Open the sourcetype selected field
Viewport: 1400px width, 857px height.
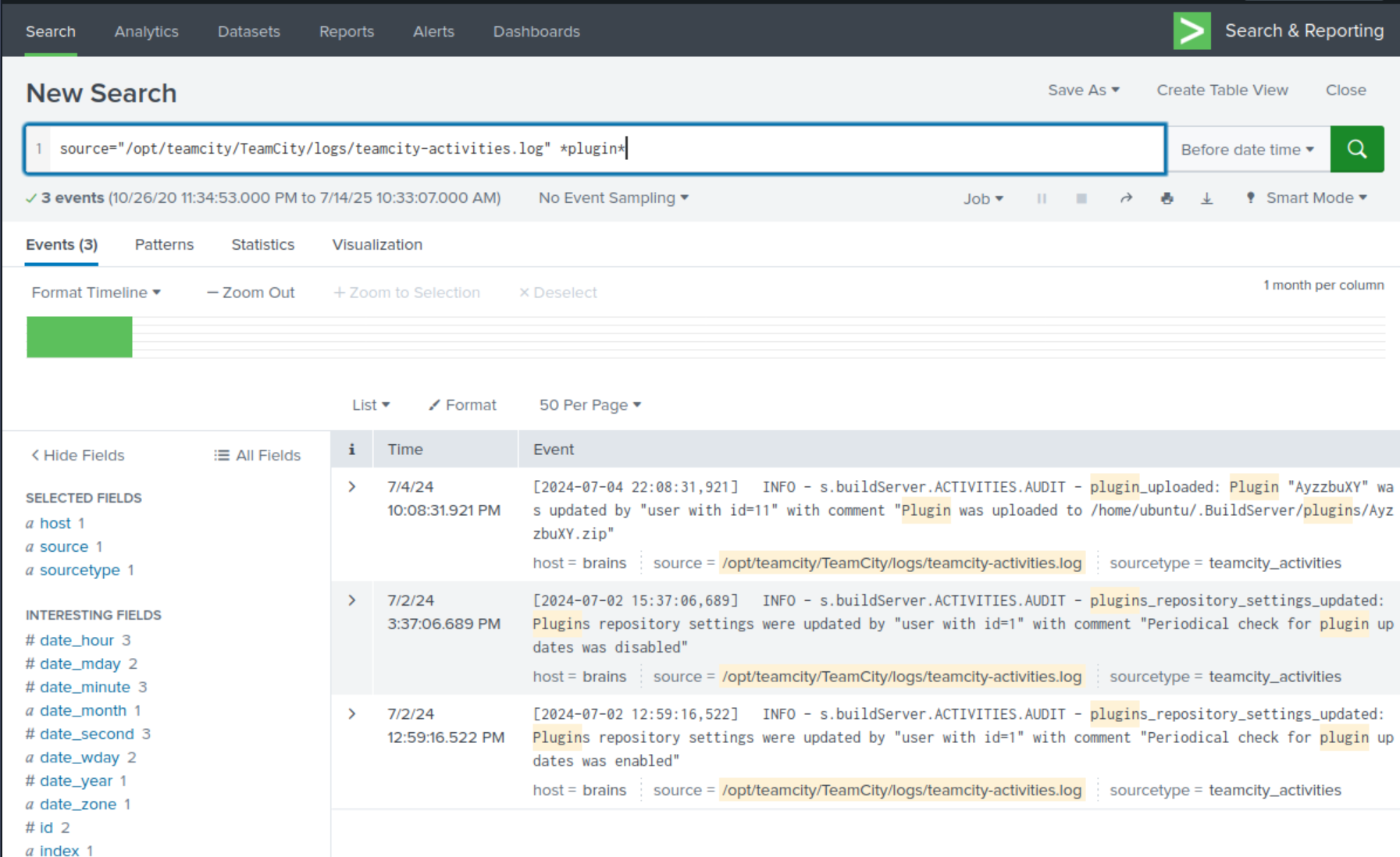click(x=80, y=571)
